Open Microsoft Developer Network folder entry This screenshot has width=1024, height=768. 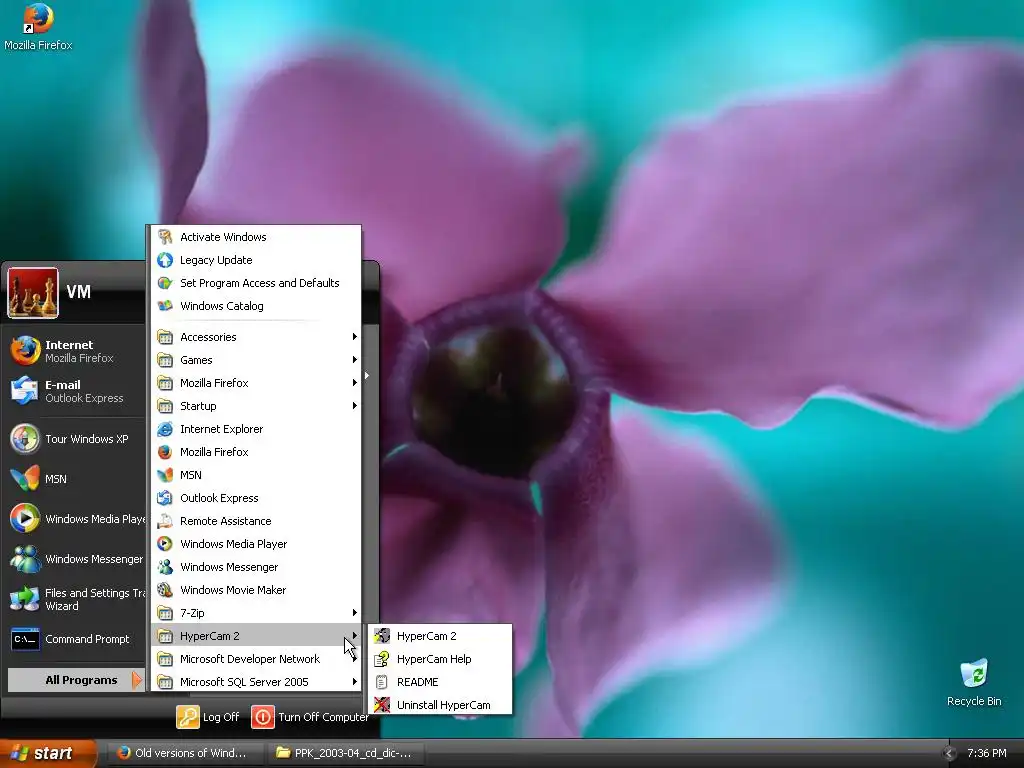click(256, 659)
